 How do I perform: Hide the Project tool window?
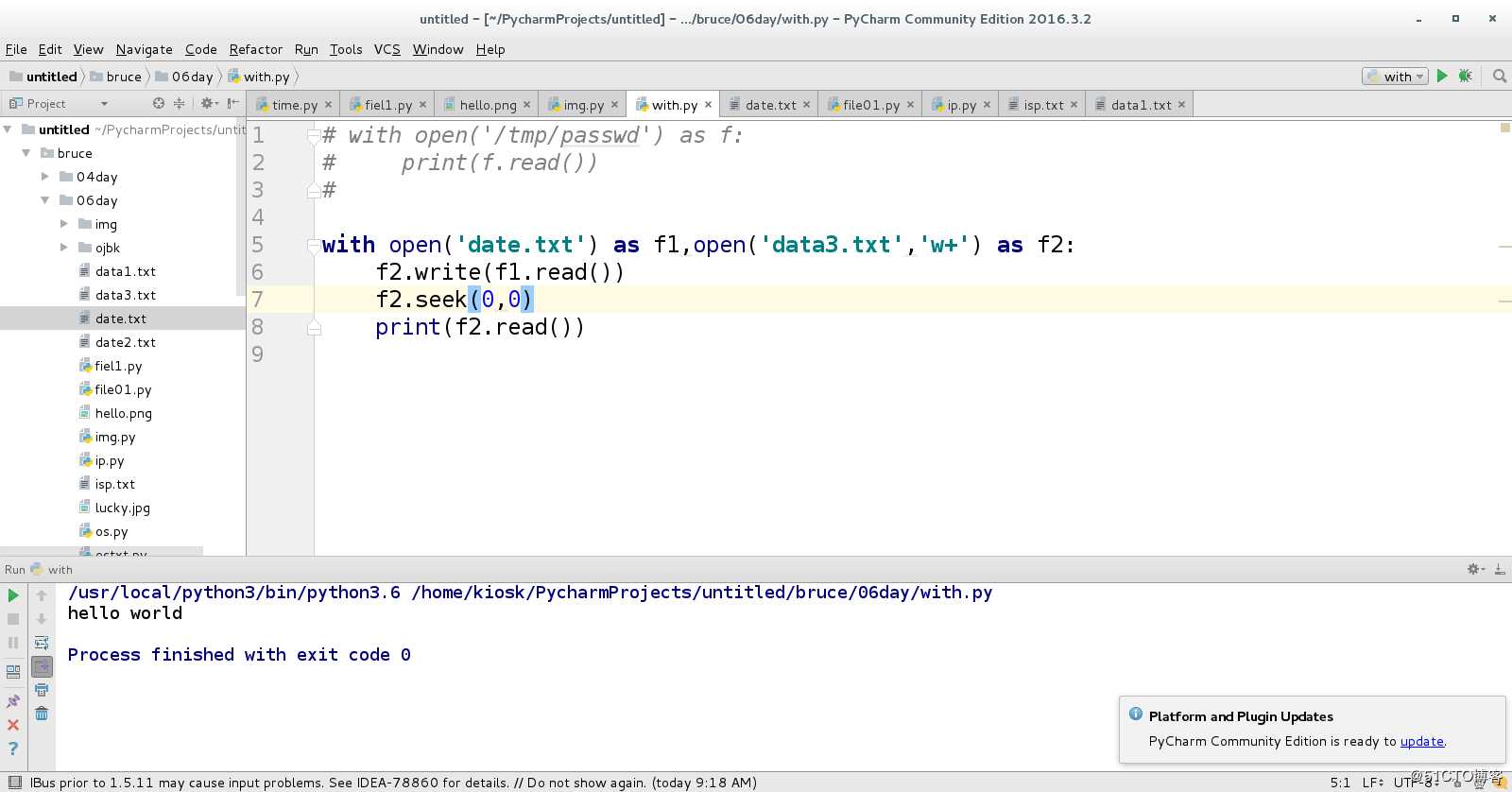tap(232, 103)
